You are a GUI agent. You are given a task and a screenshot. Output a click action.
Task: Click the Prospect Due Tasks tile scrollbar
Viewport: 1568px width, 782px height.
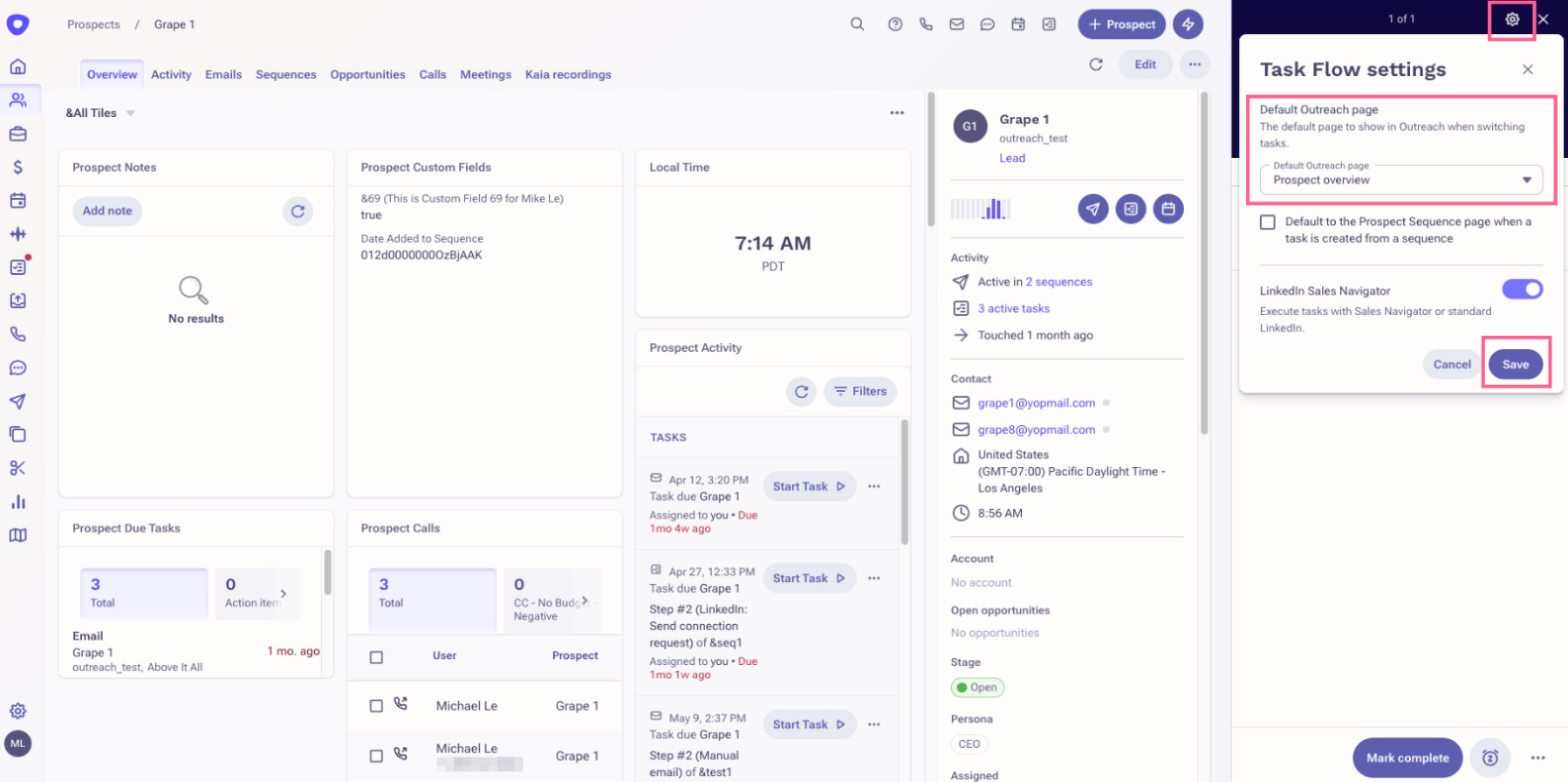coord(327,573)
